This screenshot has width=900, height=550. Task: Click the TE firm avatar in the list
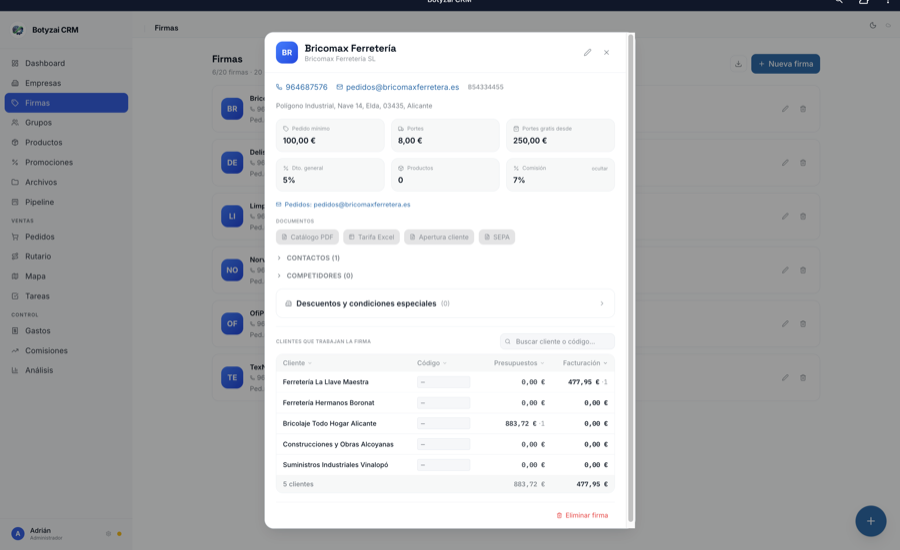[x=232, y=377]
